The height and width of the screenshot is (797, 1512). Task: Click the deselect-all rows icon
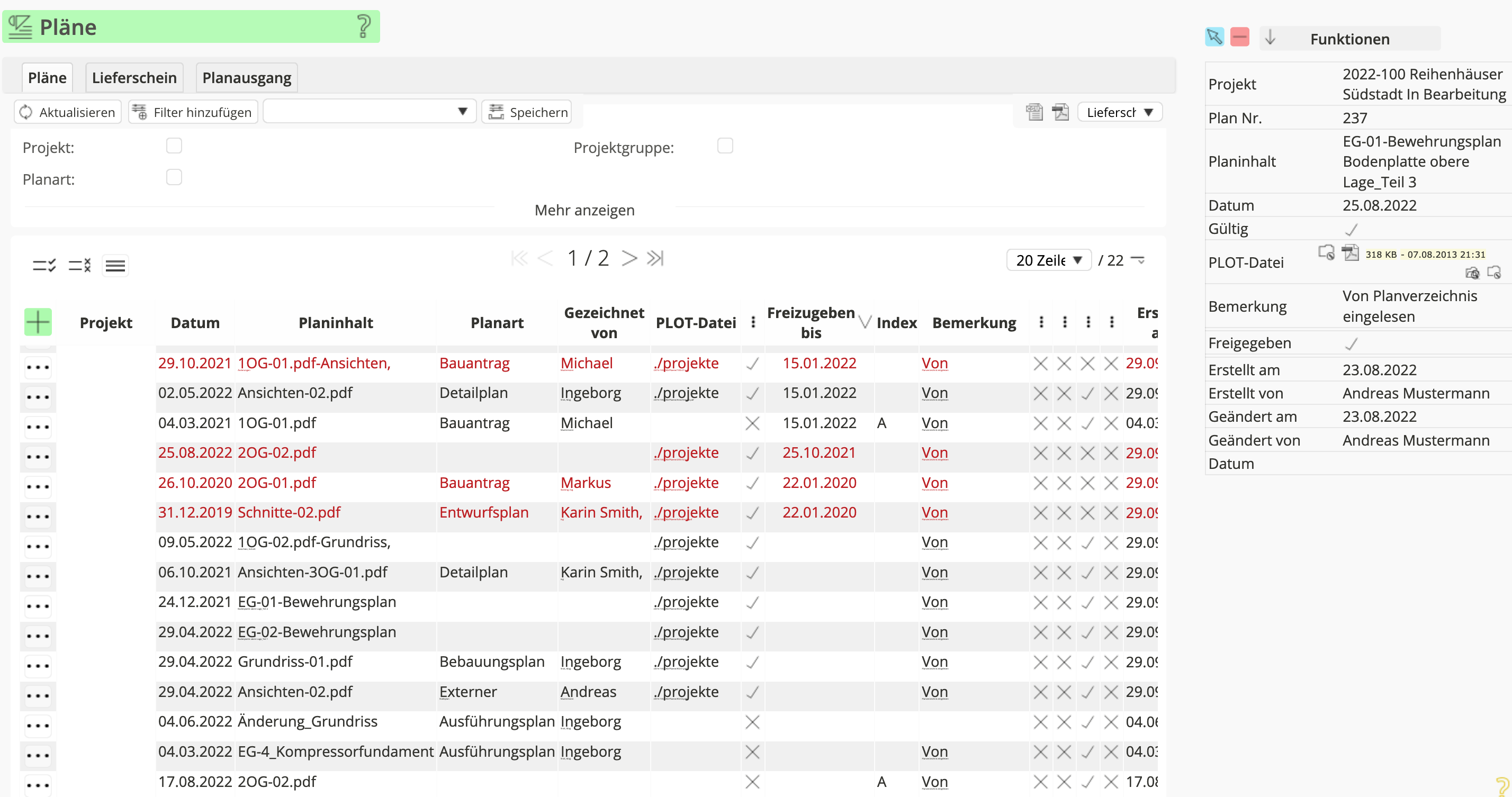[x=80, y=265]
